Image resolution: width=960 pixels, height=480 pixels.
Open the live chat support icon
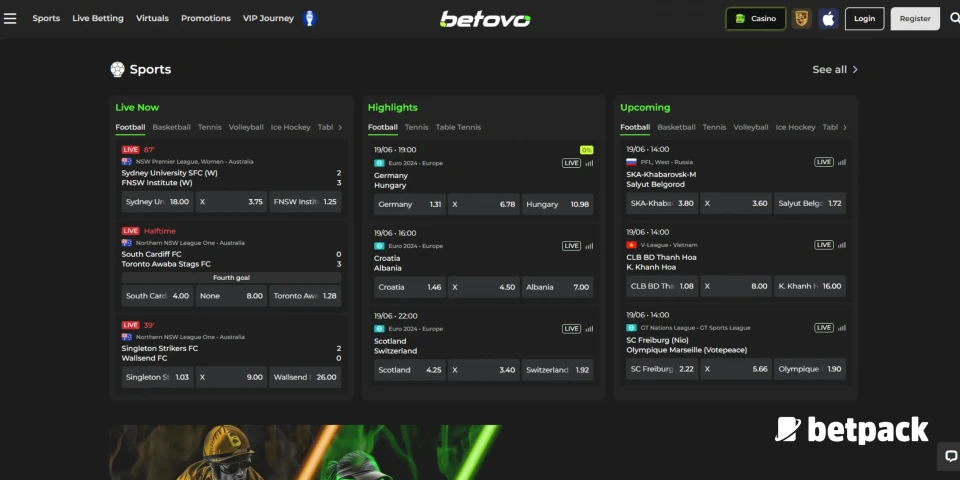pos(951,456)
